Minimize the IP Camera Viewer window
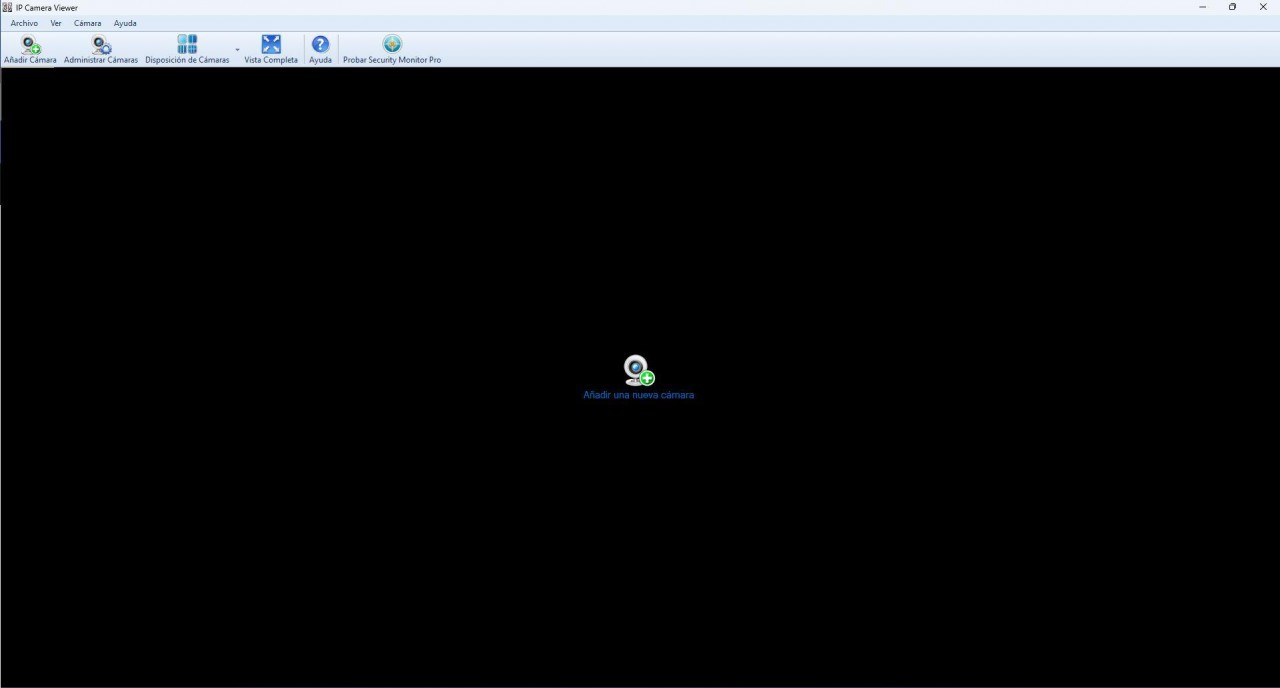The image size is (1280, 688). coord(1202,7)
